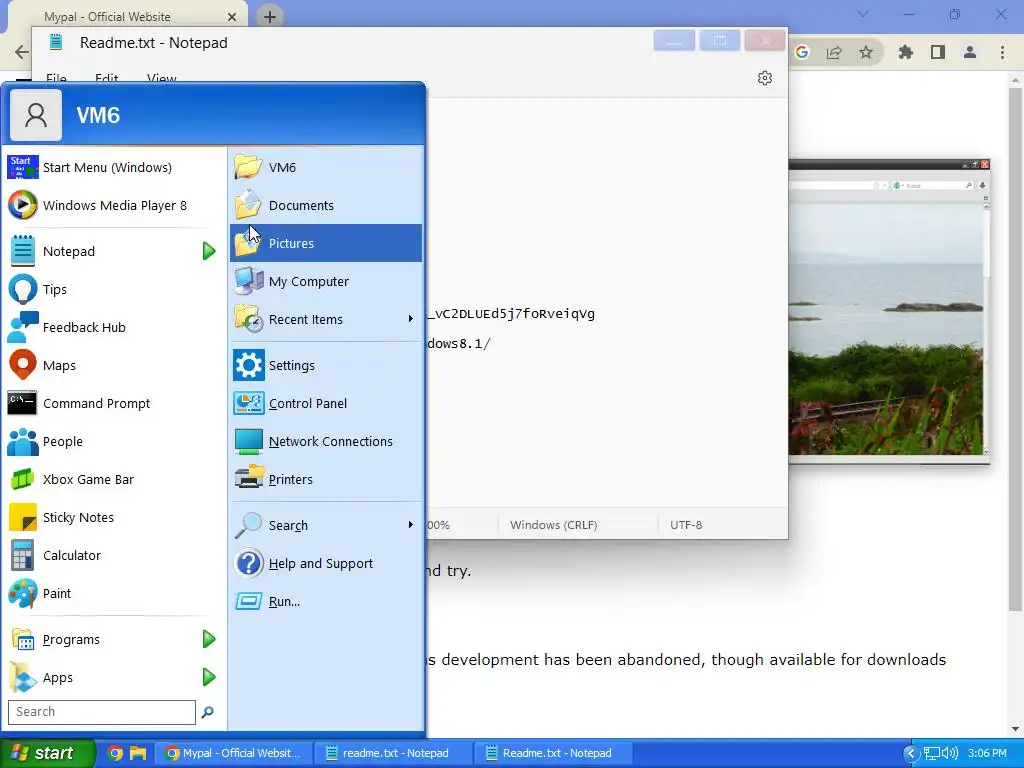Click the start menu search magnifier icon
This screenshot has width=1024, height=768.
click(208, 712)
